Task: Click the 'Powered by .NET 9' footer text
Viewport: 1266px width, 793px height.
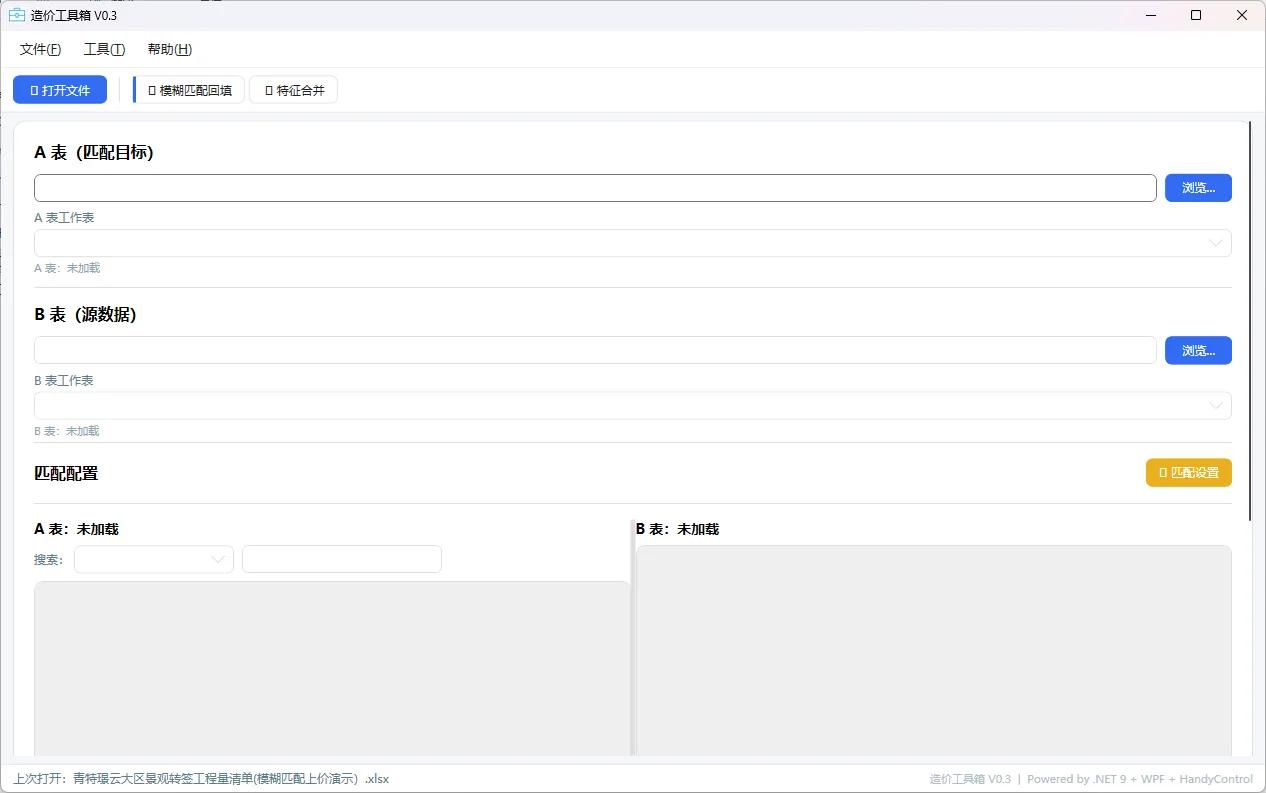Action: pyautogui.click(x=1140, y=779)
